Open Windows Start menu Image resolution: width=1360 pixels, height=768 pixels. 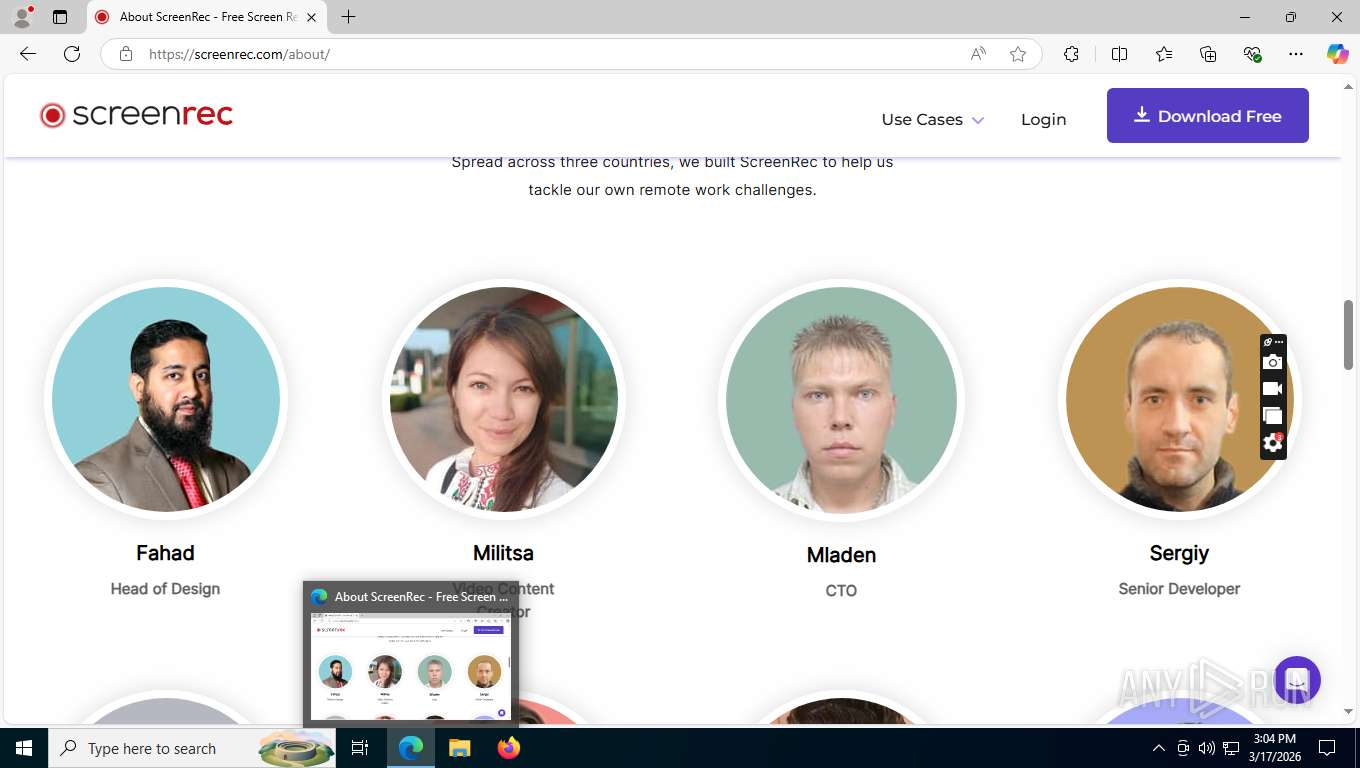point(24,748)
